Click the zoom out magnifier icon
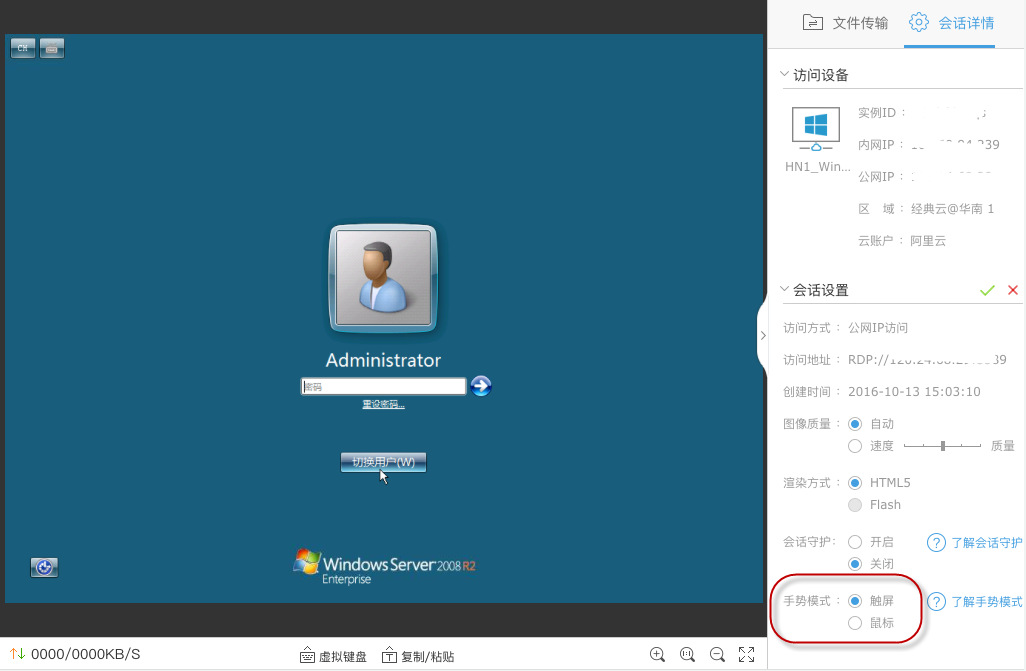The image size is (1026, 671). [x=717, y=655]
